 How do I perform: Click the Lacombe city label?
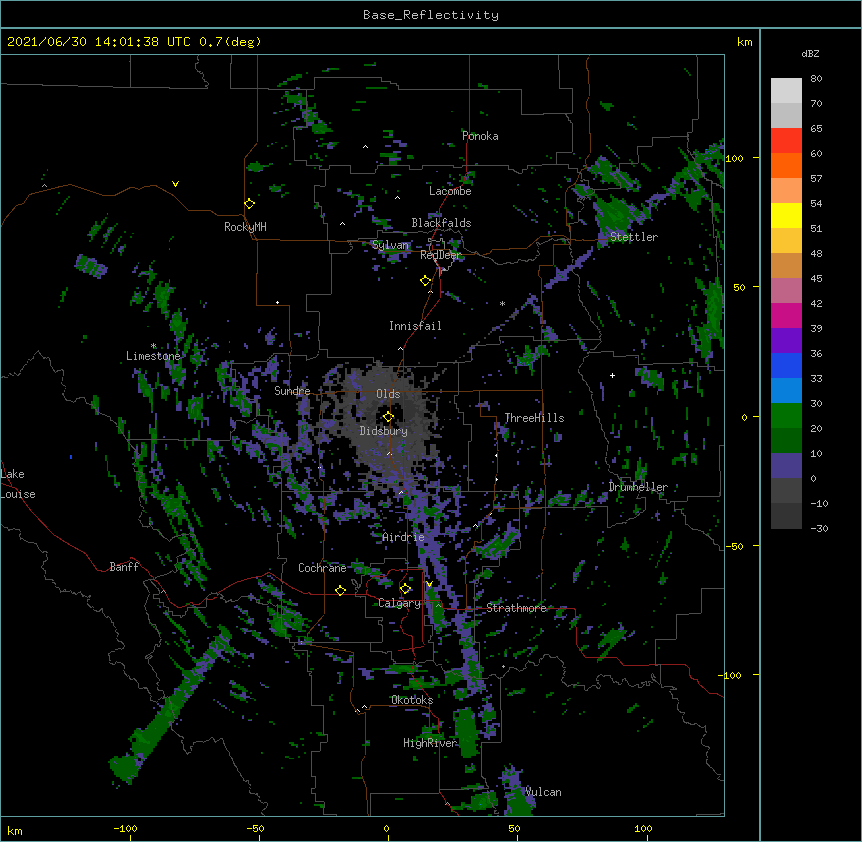(450, 191)
